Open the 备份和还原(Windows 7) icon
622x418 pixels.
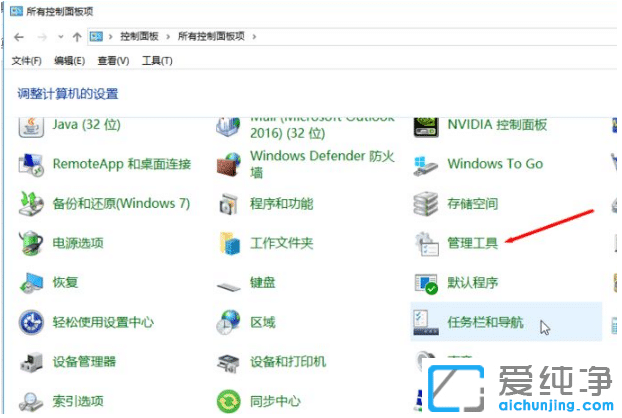pos(31,203)
